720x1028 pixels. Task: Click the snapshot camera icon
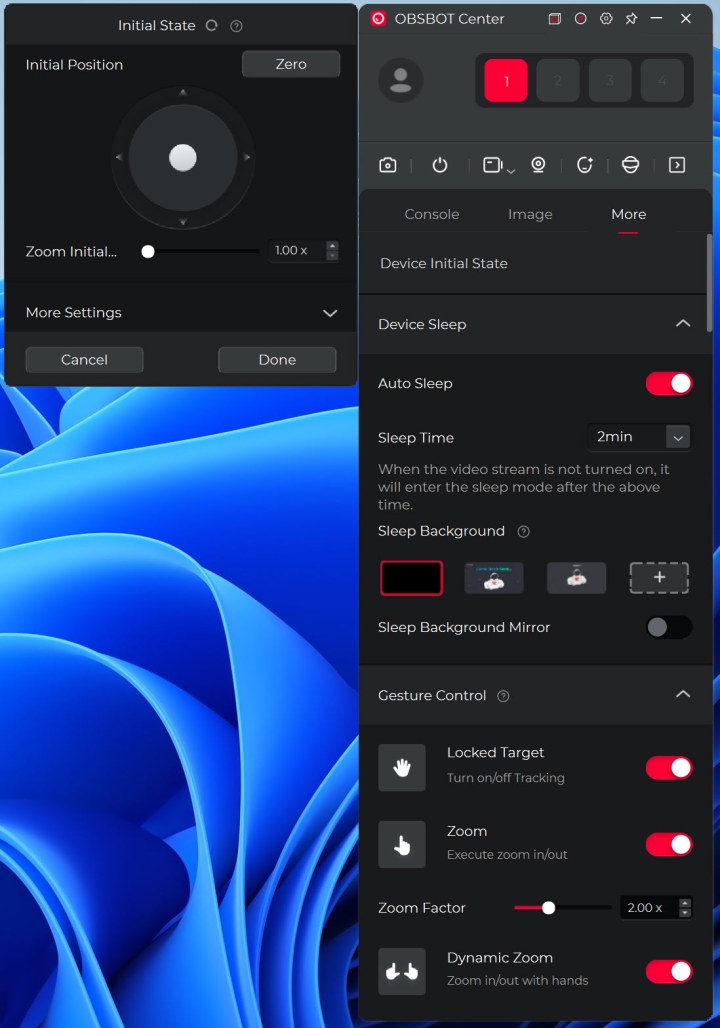pyautogui.click(x=388, y=165)
